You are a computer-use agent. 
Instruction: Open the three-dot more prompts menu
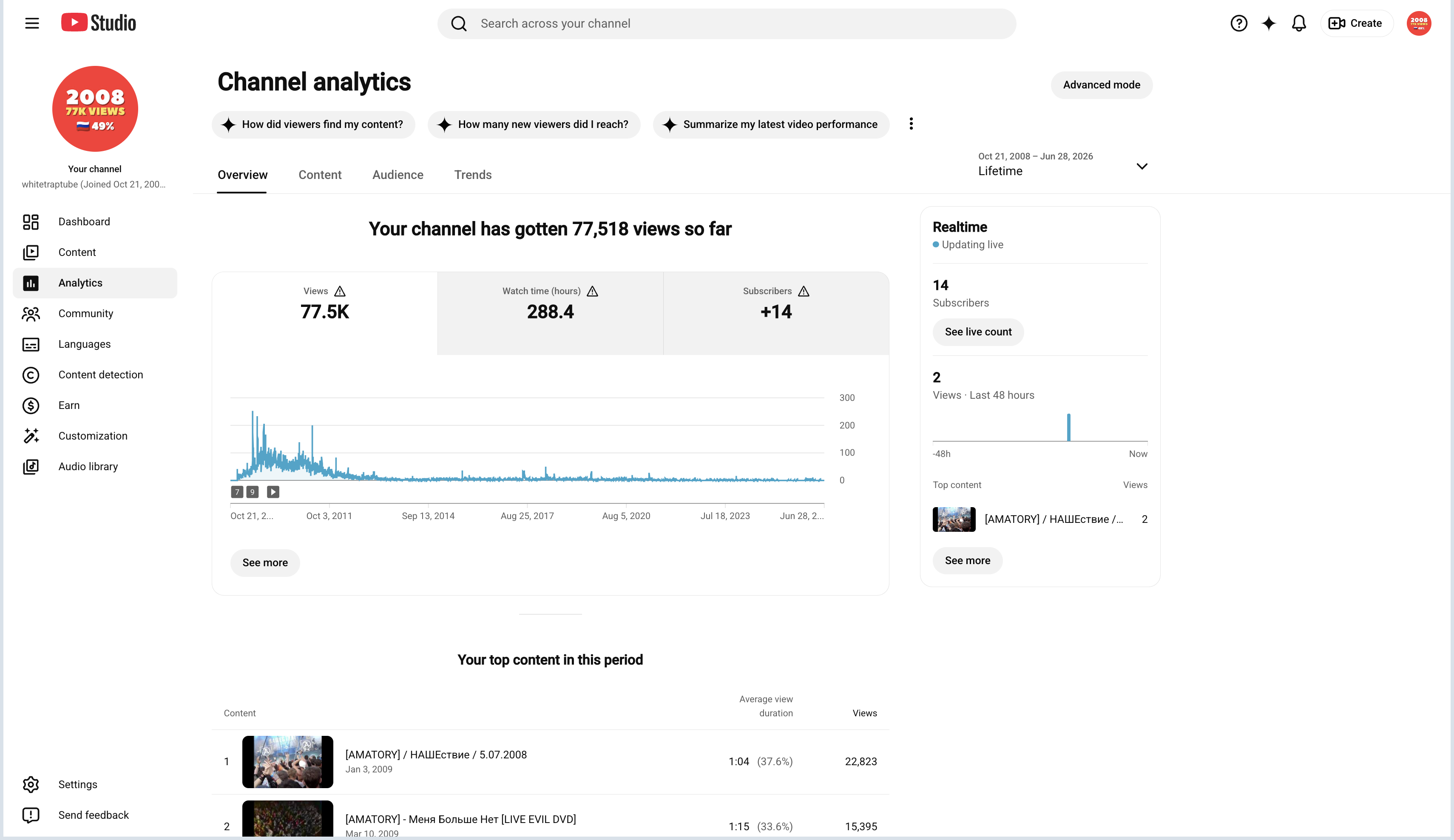click(911, 124)
